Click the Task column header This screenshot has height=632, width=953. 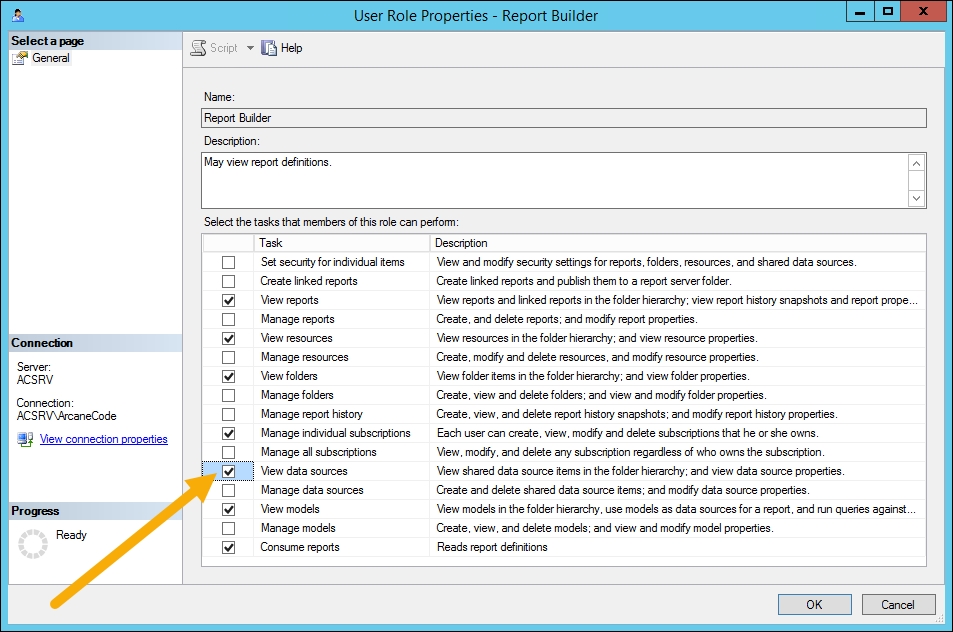point(342,243)
